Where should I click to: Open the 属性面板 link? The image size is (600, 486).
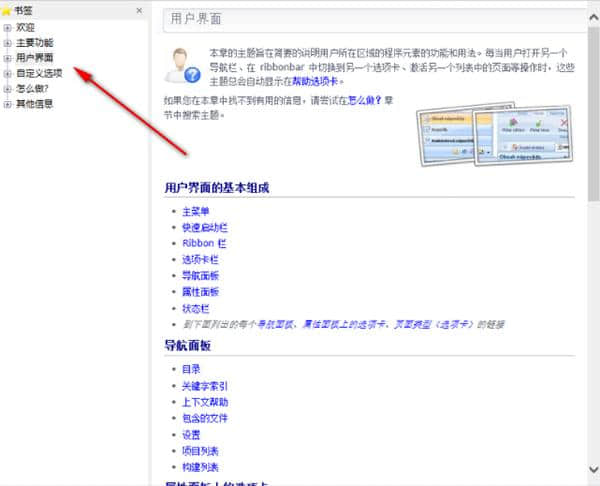(200, 291)
